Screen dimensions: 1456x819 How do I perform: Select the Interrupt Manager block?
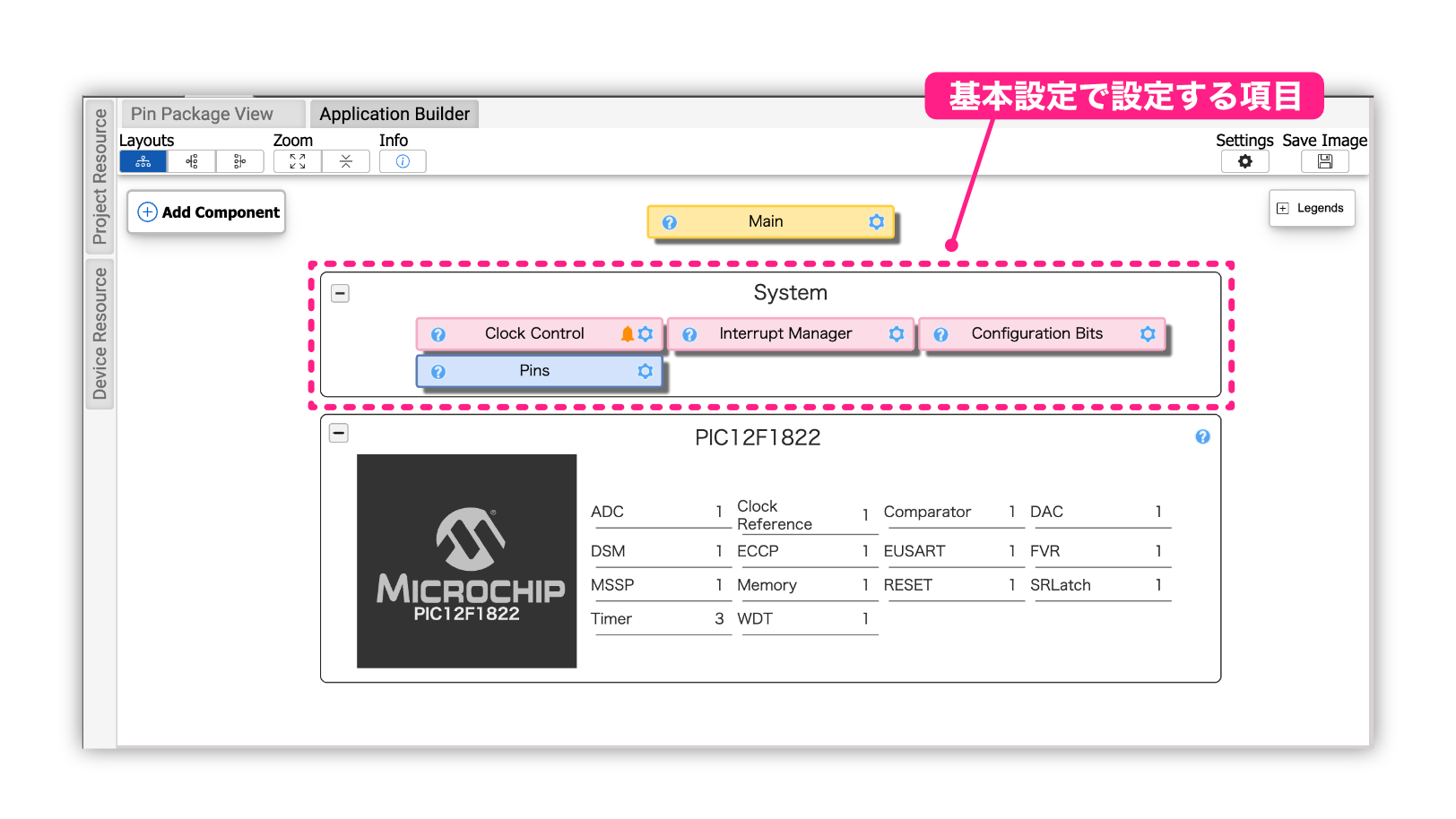pos(791,333)
